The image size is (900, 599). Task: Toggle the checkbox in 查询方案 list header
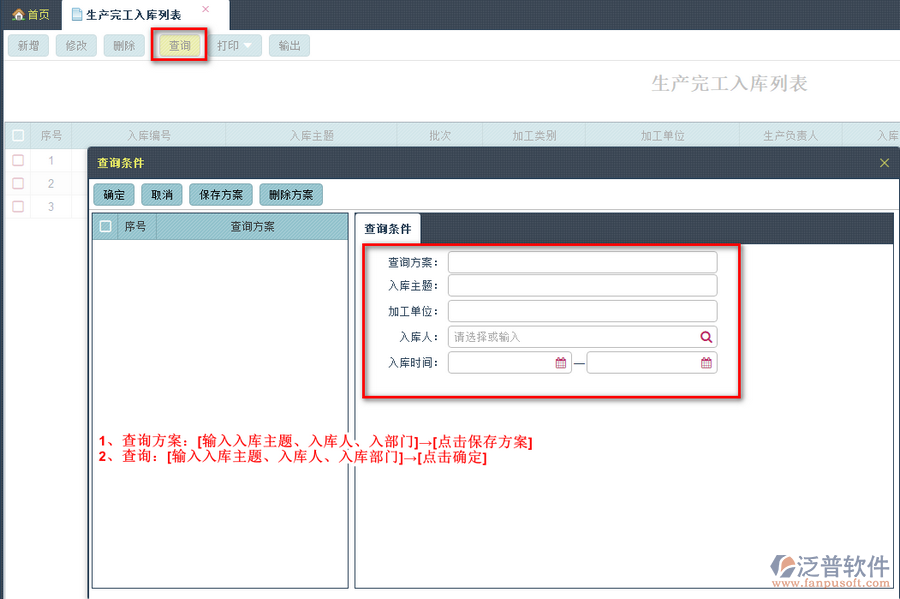click(x=106, y=227)
